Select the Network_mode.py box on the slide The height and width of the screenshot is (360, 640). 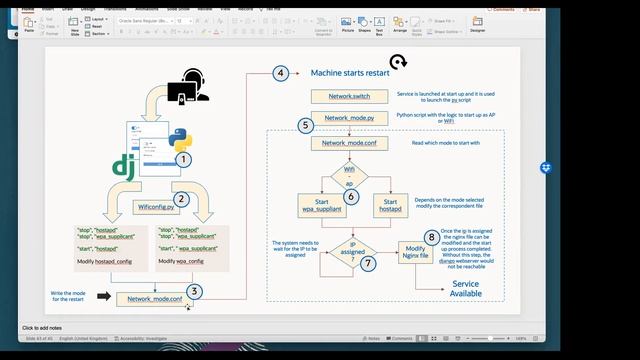[349, 118]
